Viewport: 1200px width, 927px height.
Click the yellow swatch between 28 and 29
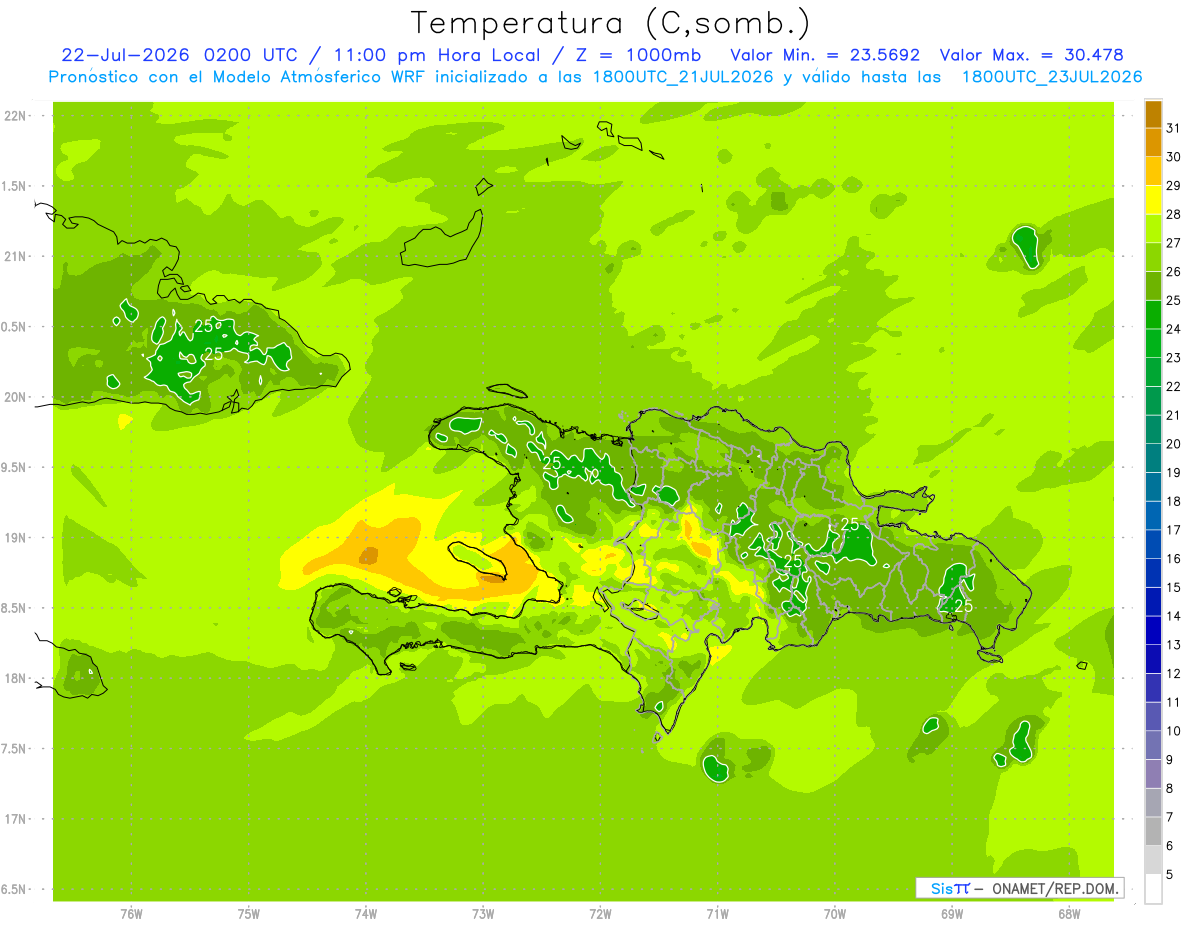click(x=1153, y=200)
